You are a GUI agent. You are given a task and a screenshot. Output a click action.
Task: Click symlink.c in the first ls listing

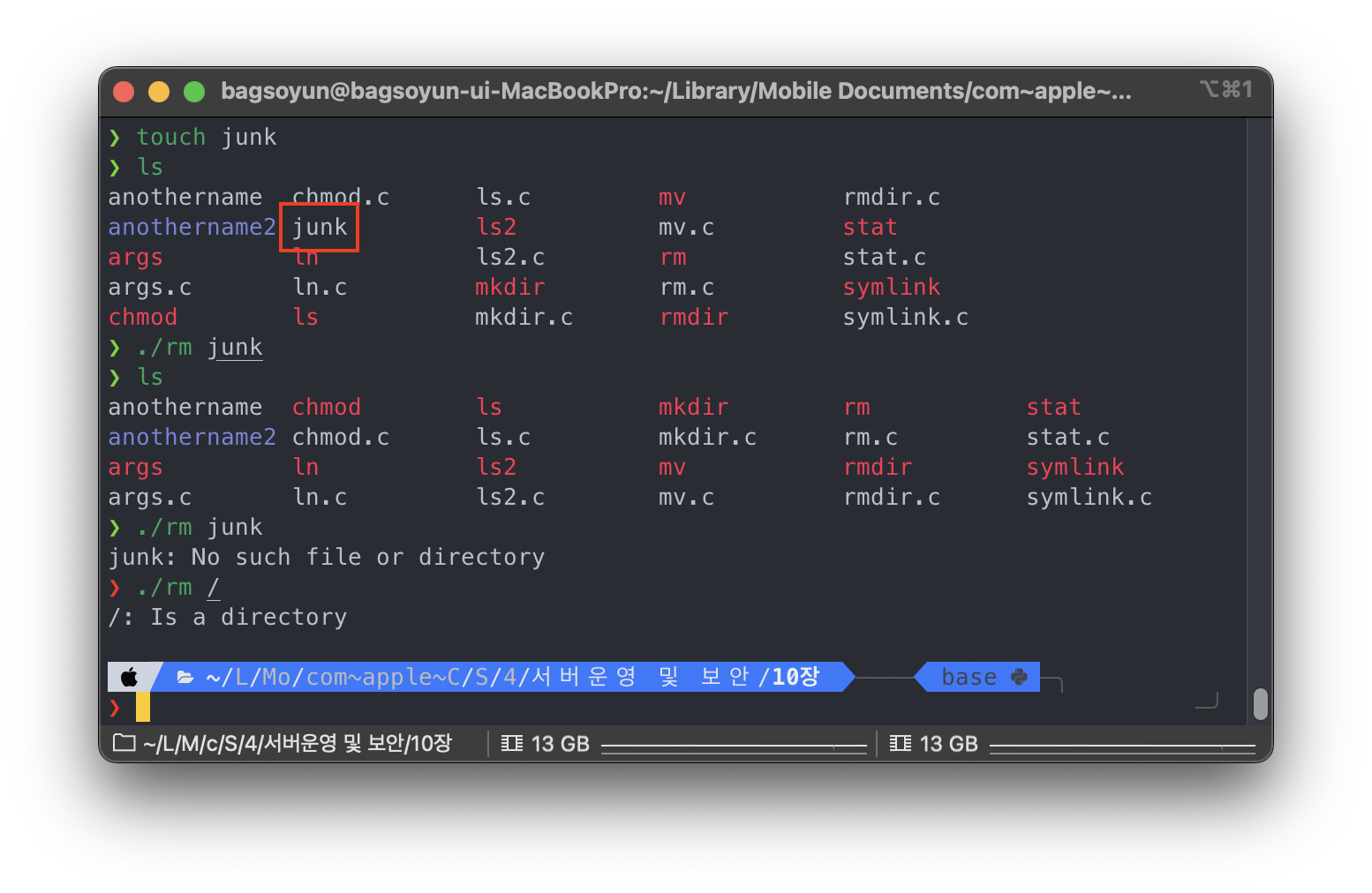coord(906,317)
